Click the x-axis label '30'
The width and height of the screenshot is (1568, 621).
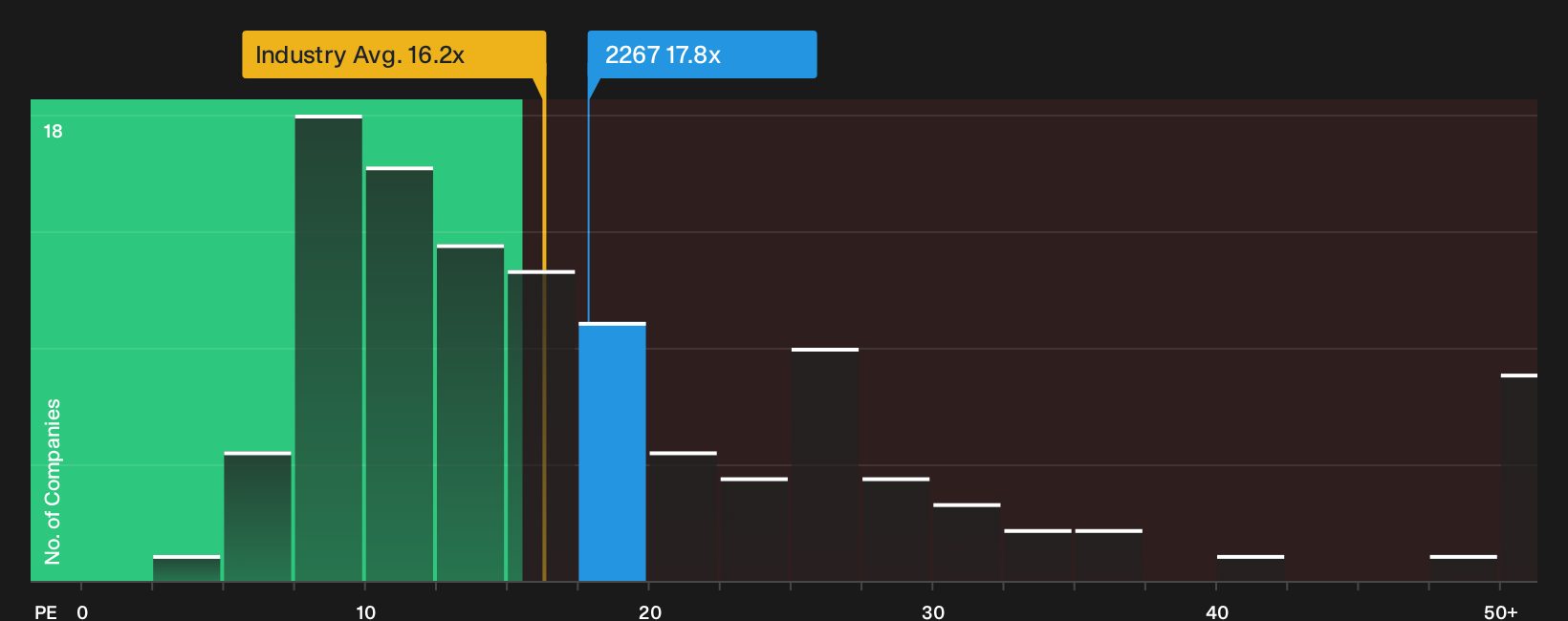(x=933, y=612)
